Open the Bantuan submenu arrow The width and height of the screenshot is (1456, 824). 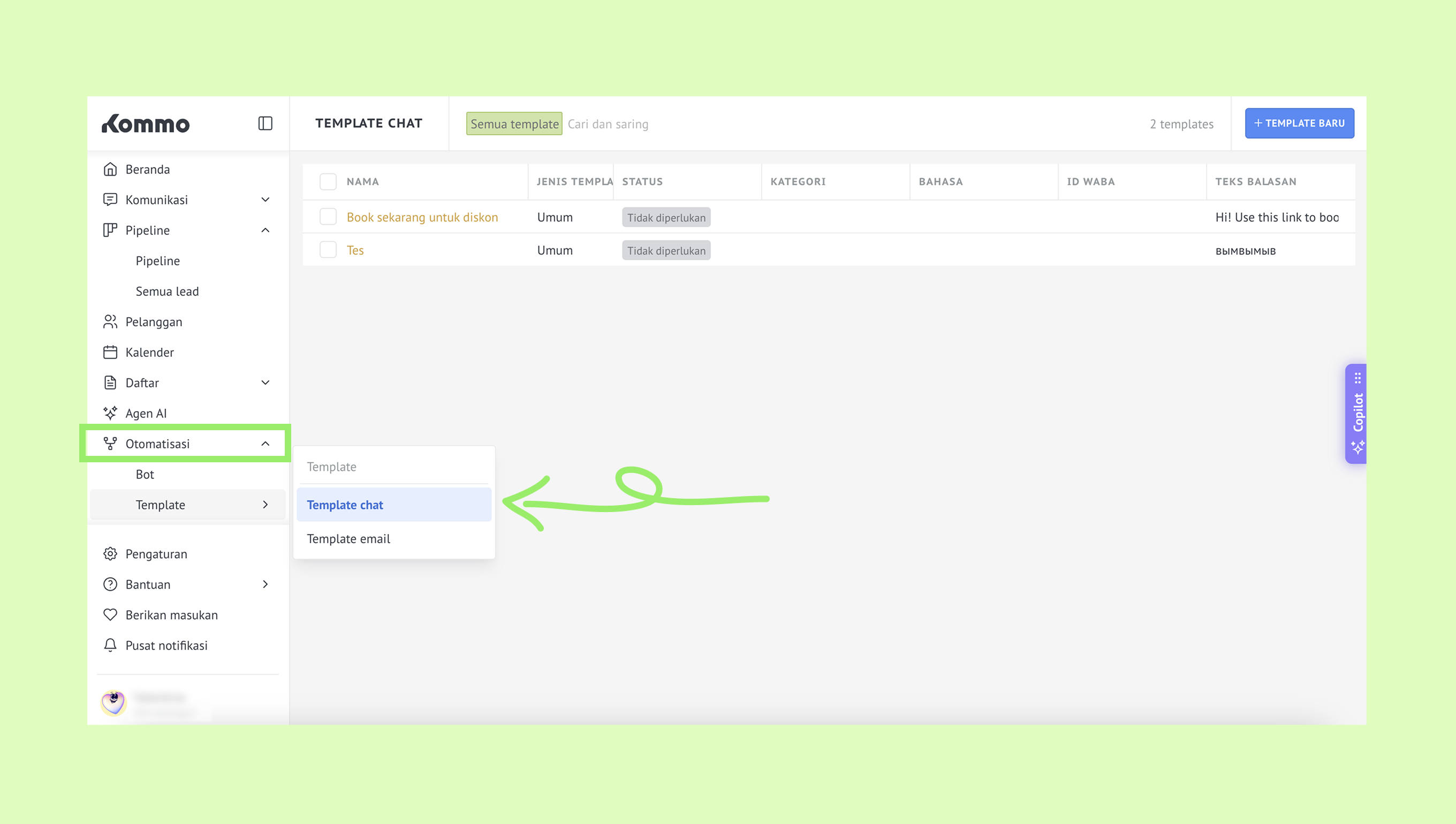click(x=266, y=585)
